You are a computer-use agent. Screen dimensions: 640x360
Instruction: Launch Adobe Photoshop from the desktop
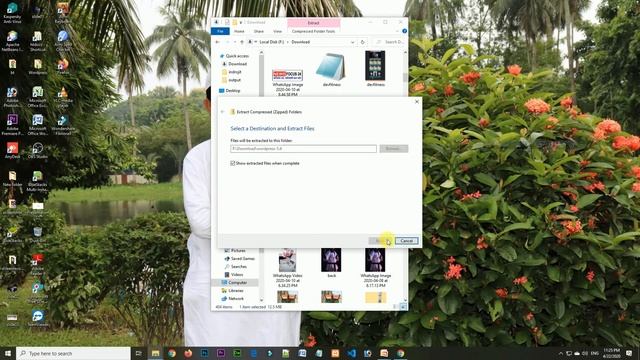coord(12,96)
